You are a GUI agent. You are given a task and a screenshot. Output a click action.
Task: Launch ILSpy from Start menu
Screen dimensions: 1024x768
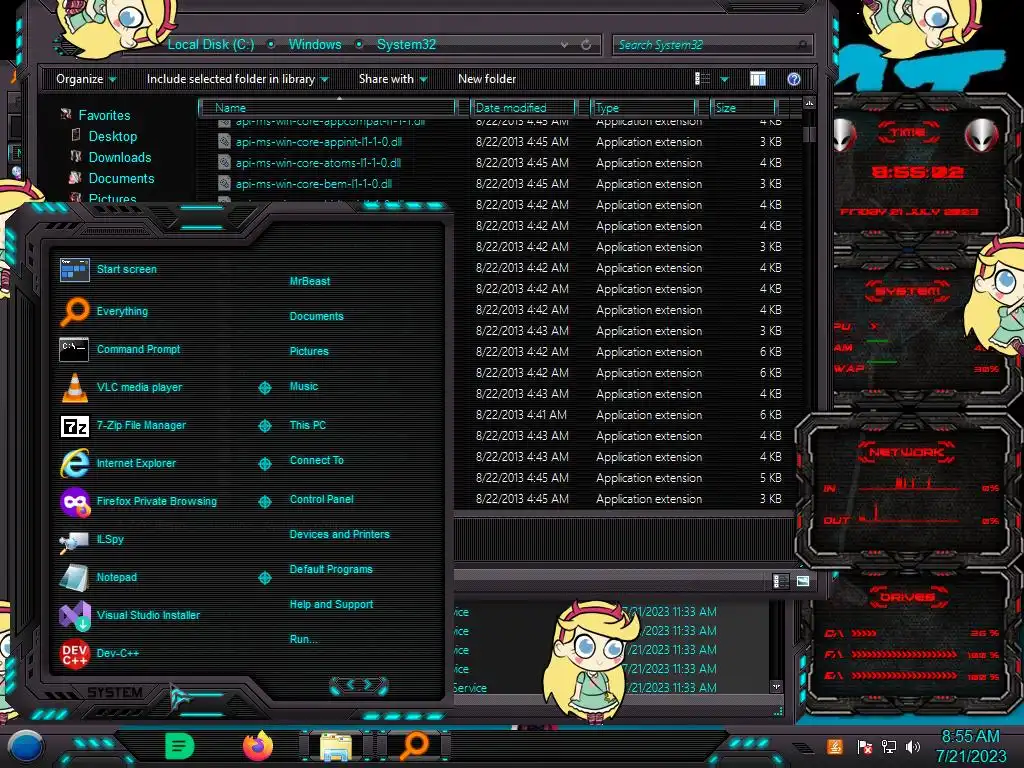(x=92, y=539)
